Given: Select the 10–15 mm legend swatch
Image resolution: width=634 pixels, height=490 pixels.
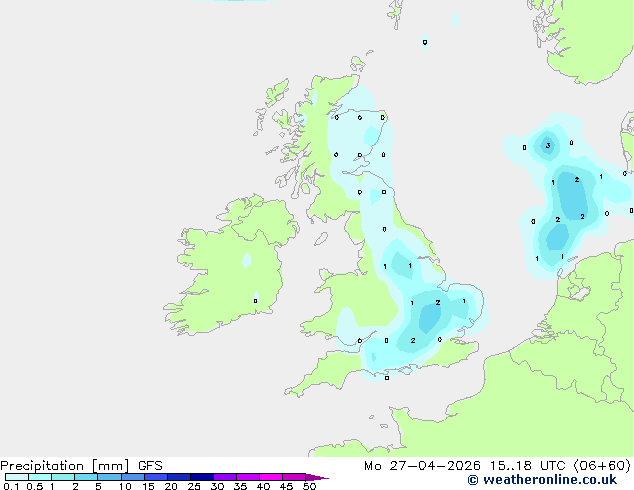Looking at the screenshot, I should (x=133, y=477).
